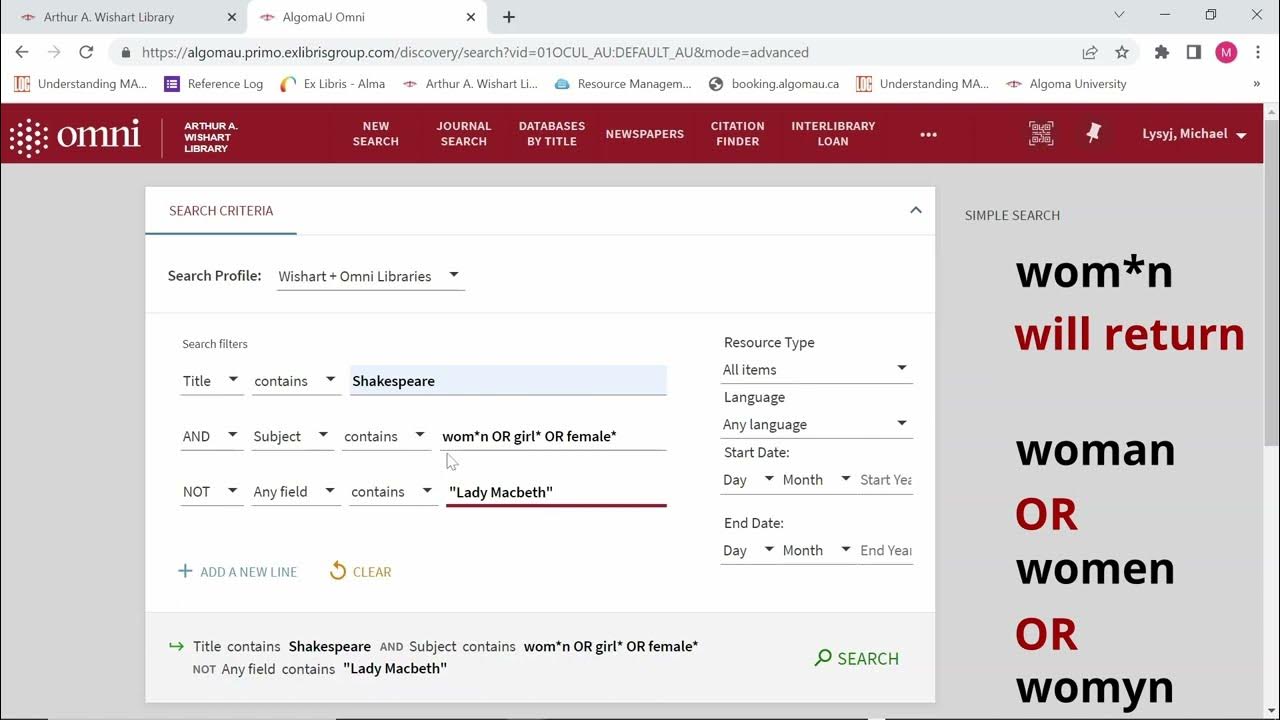Click the browser address bar URL
Screen dimensions: 1280x720
[x=475, y=52]
